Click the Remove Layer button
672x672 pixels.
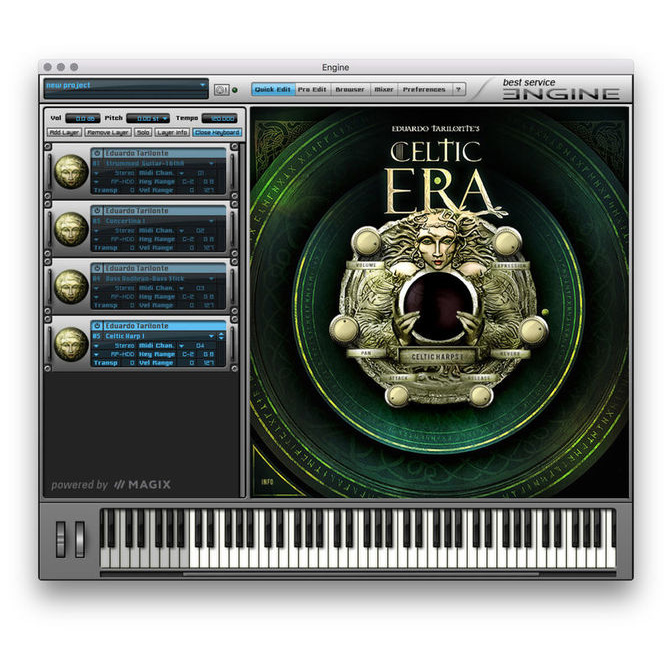pos(108,132)
